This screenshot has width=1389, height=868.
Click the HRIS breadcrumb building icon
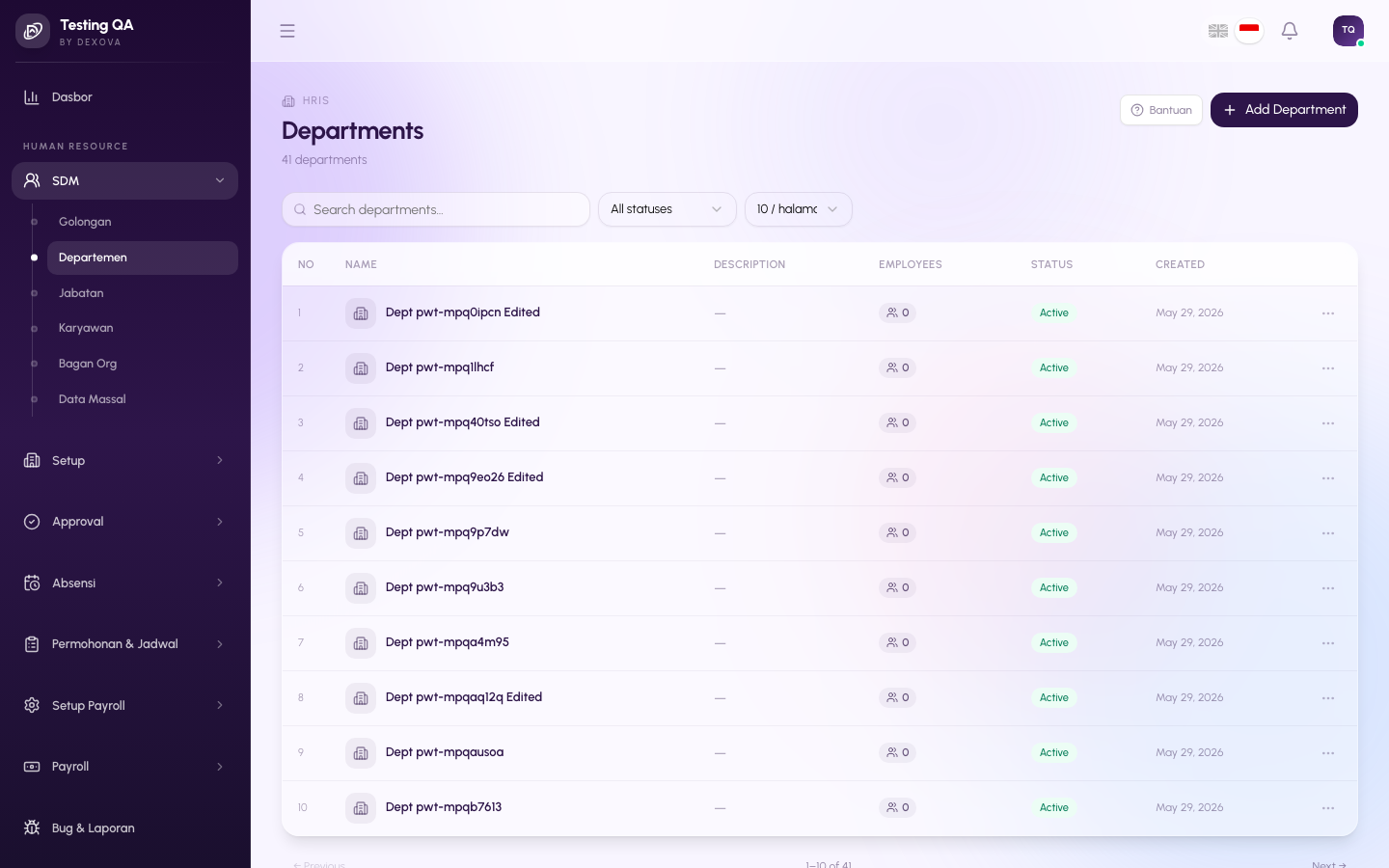pos(288,100)
